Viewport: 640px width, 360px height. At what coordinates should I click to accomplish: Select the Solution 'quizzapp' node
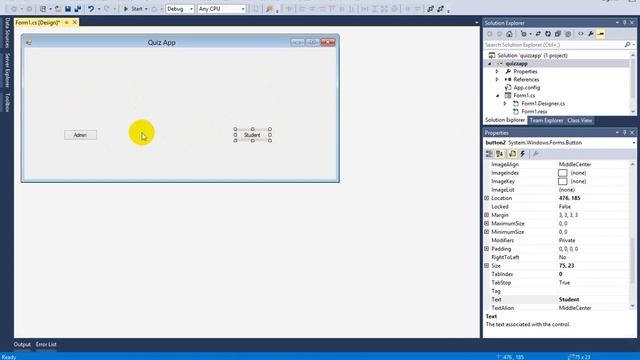point(532,55)
